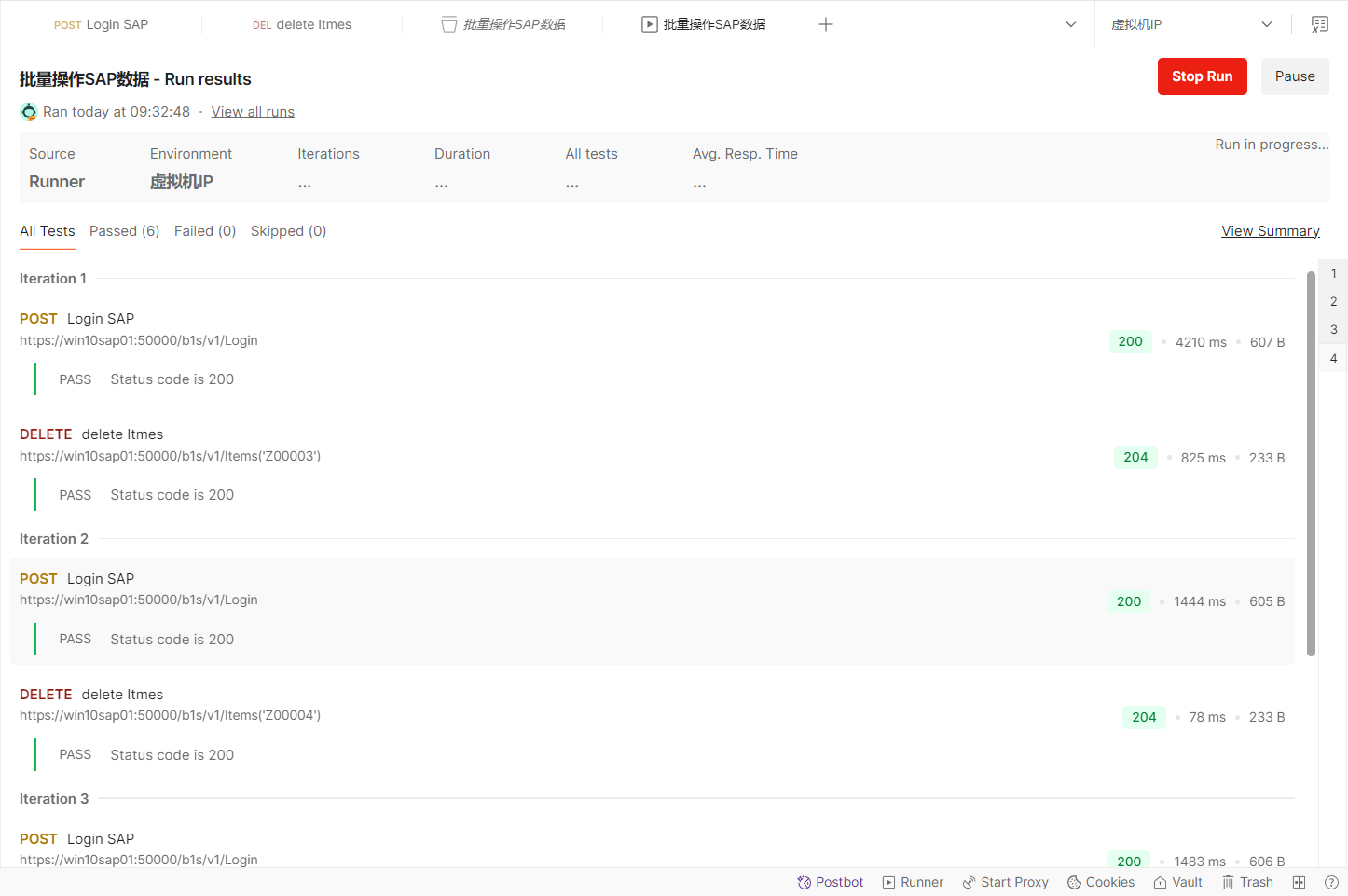Click the Iteration 1 heading

tap(53, 279)
